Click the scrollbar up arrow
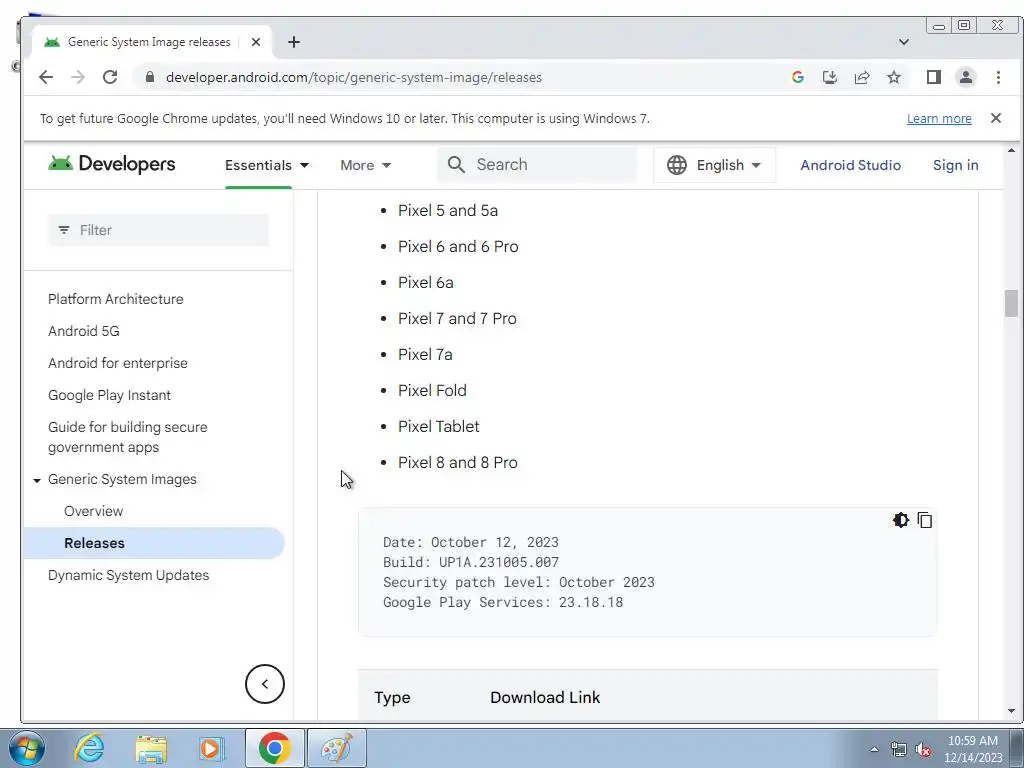This screenshot has width=1024, height=768. pyautogui.click(x=1011, y=151)
